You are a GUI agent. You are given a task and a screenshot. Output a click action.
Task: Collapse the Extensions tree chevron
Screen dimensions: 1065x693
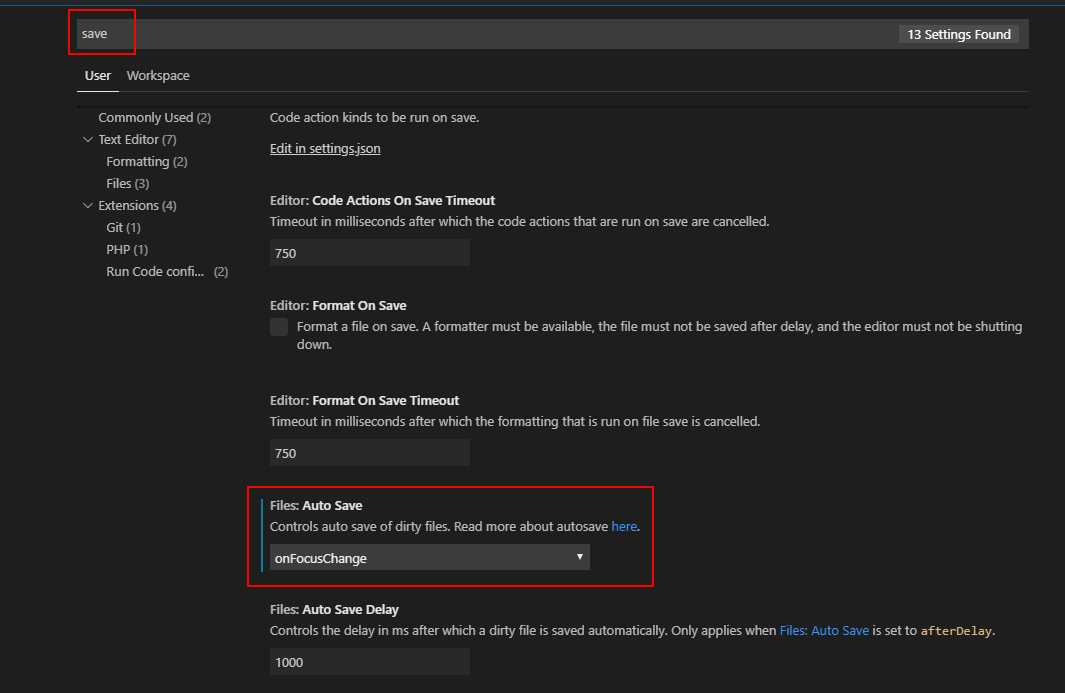pos(88,206)
